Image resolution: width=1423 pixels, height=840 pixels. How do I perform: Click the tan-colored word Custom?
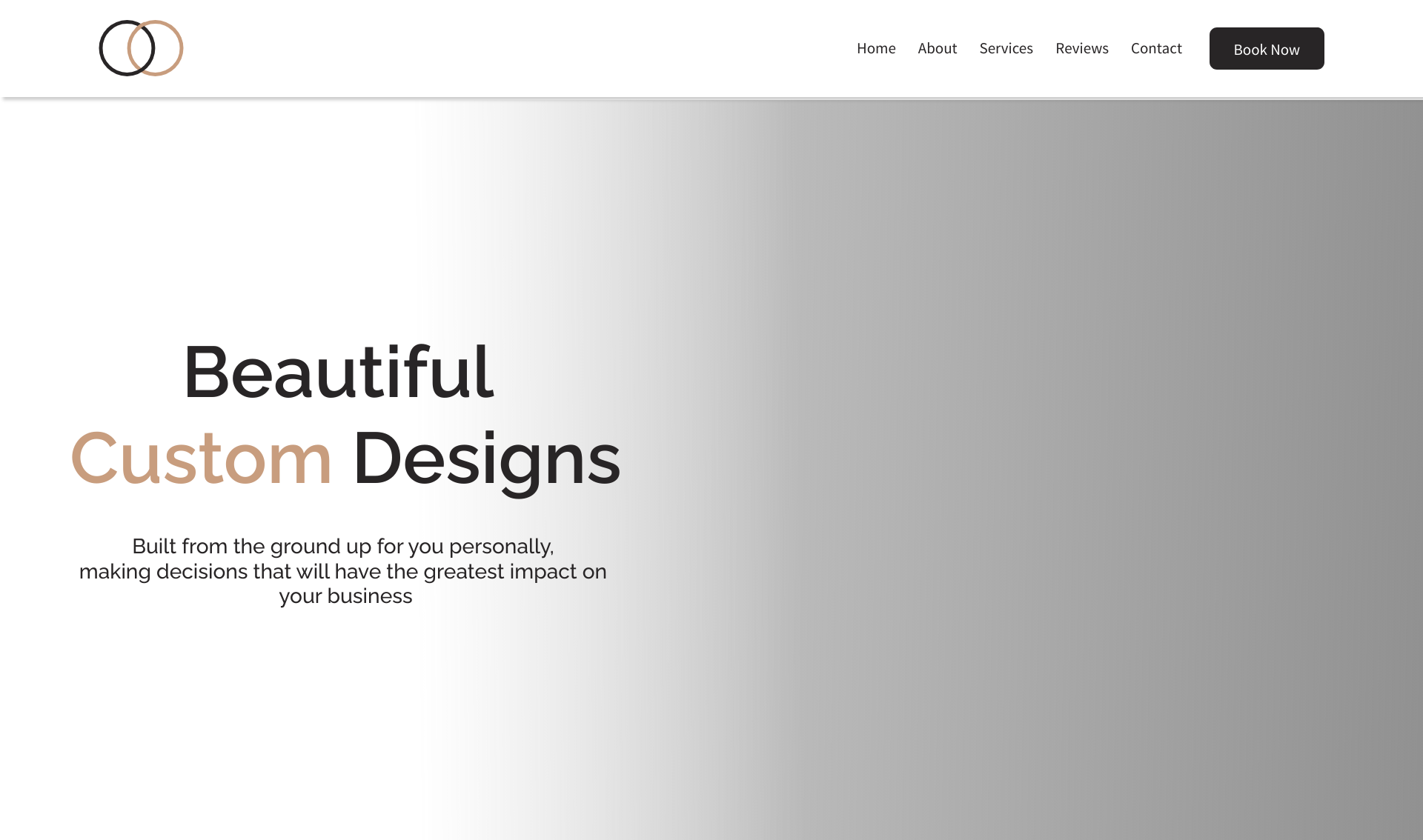[x=201, y=459]
